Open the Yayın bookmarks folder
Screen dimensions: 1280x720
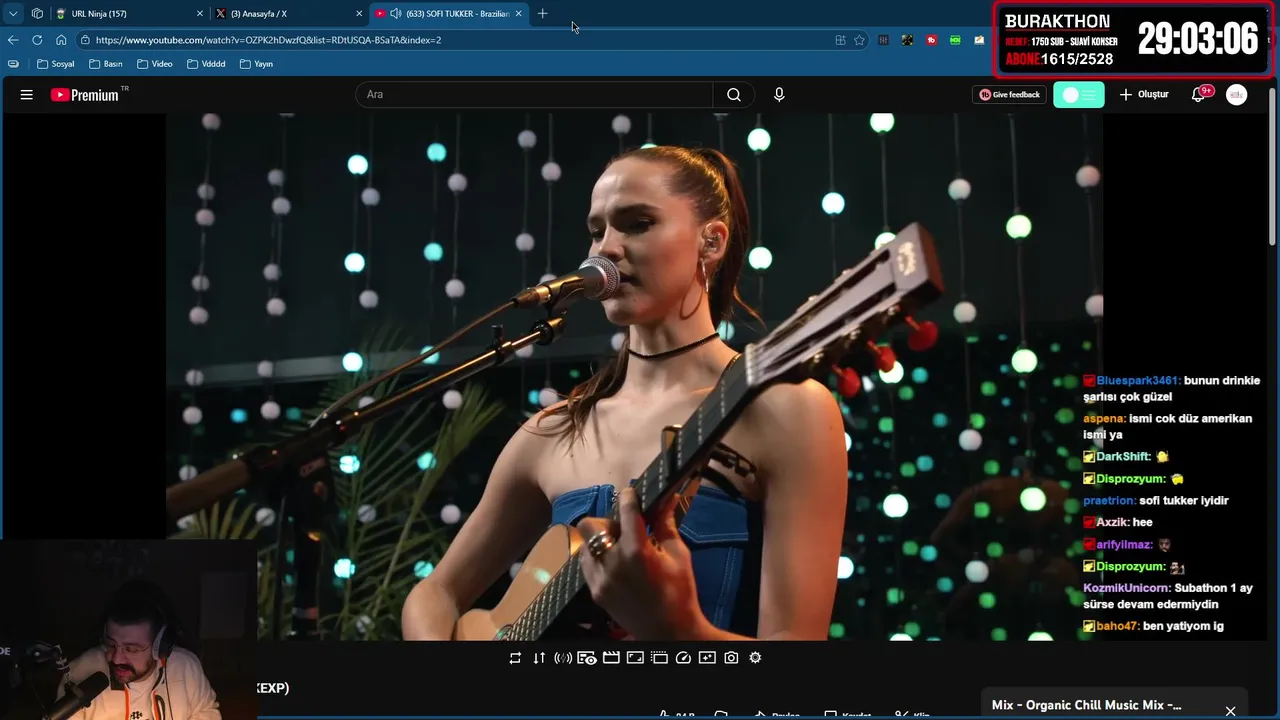click(x=257, y=64)
